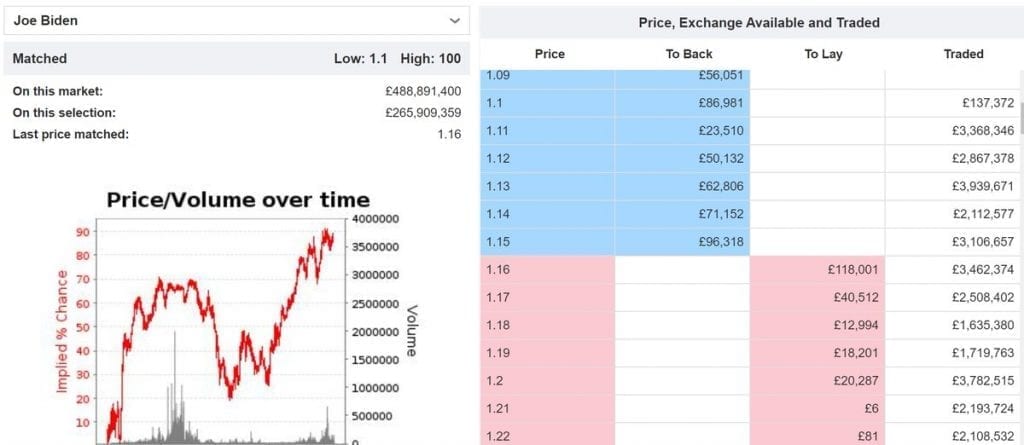Select the 1.13 price row cell
This screenshot has height=445, width=1024.
(547, 186)
